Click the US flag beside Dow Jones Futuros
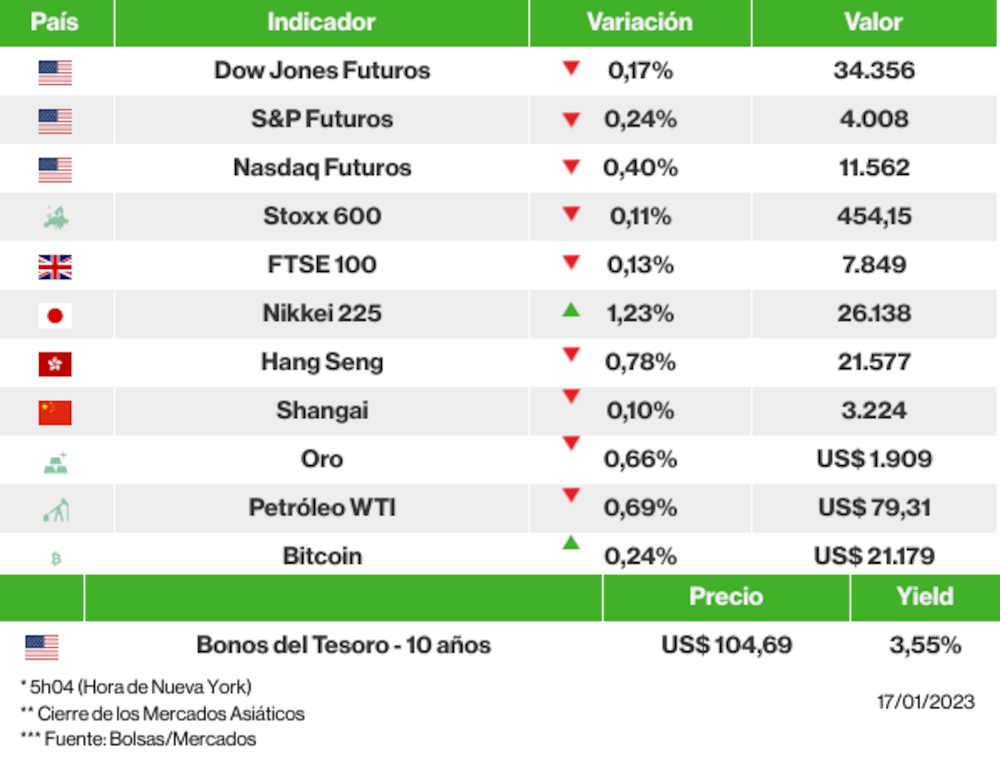1000x784 pixels. [x=55, y=72]
